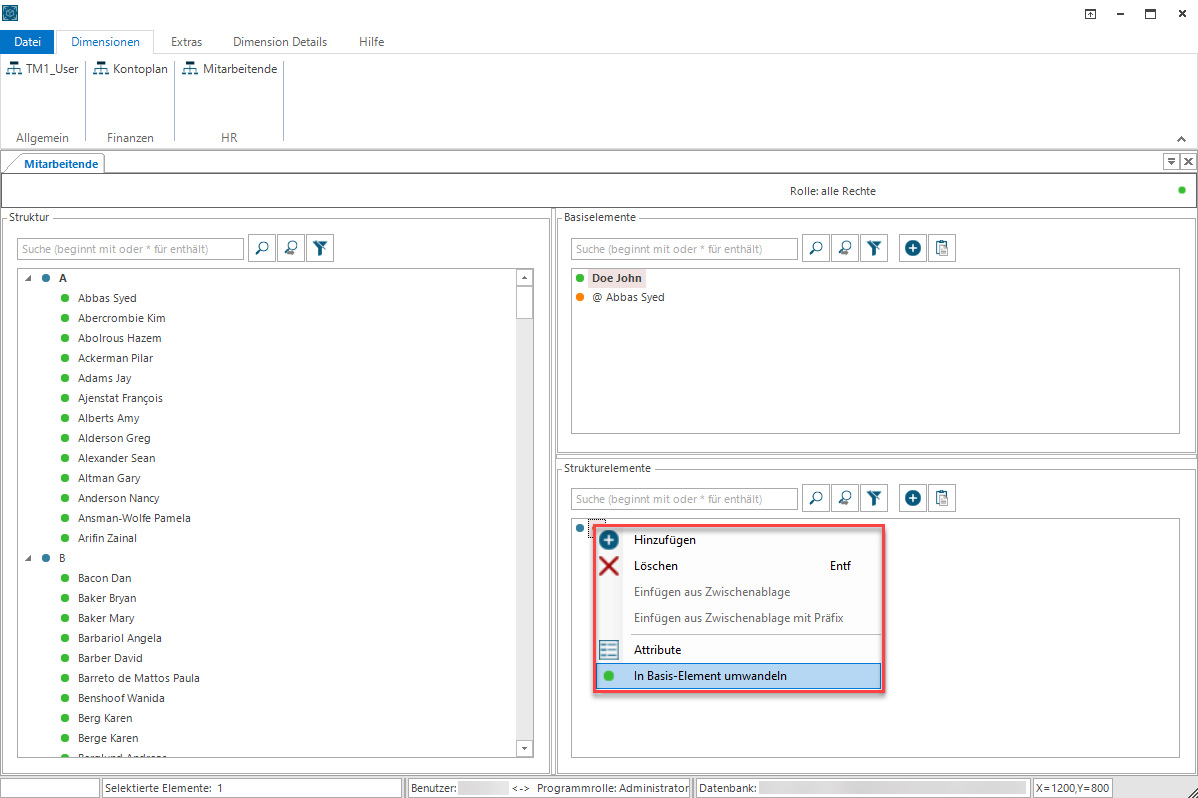Close the Mitarbeitende document tab panel
Screen dimensions: 1198x798
[x=1188, y=161]
